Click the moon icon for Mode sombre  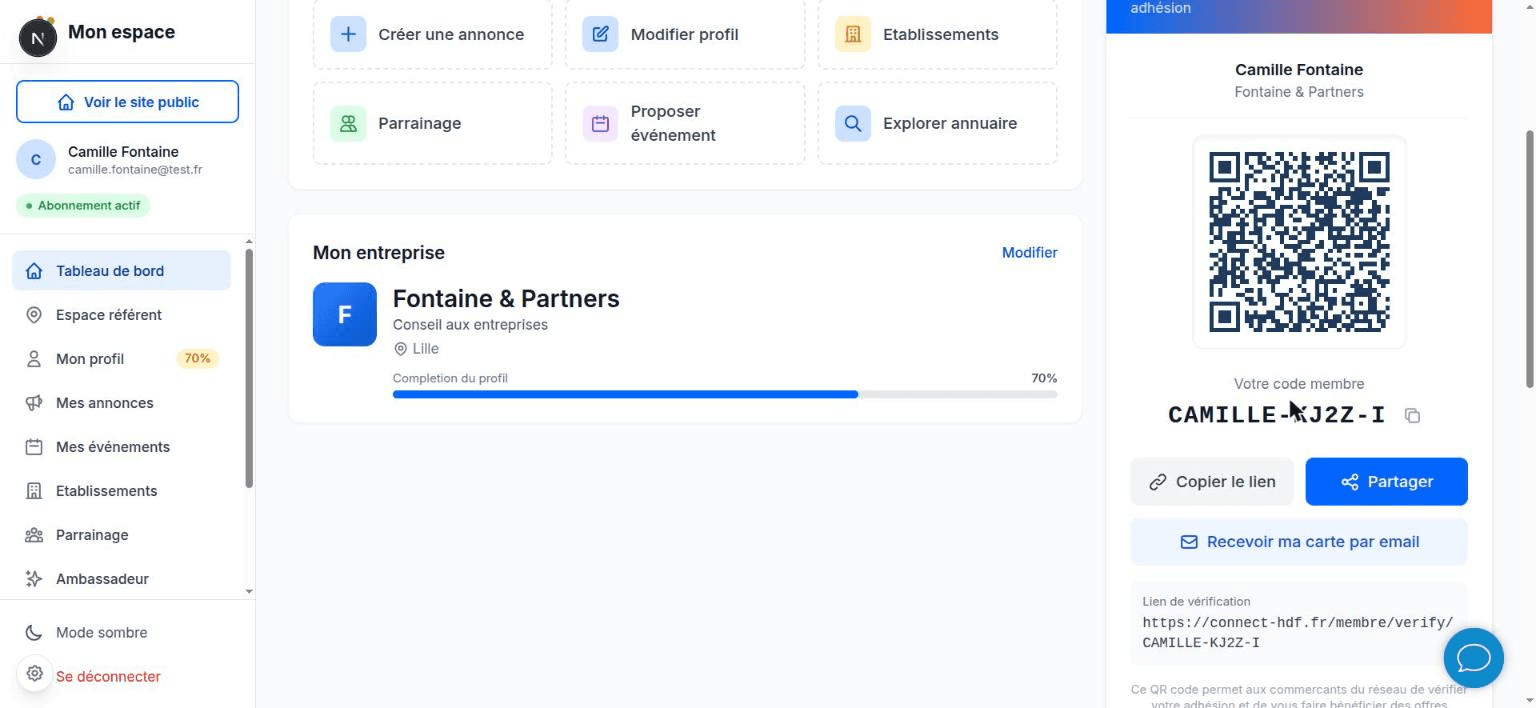pos(34,633)
